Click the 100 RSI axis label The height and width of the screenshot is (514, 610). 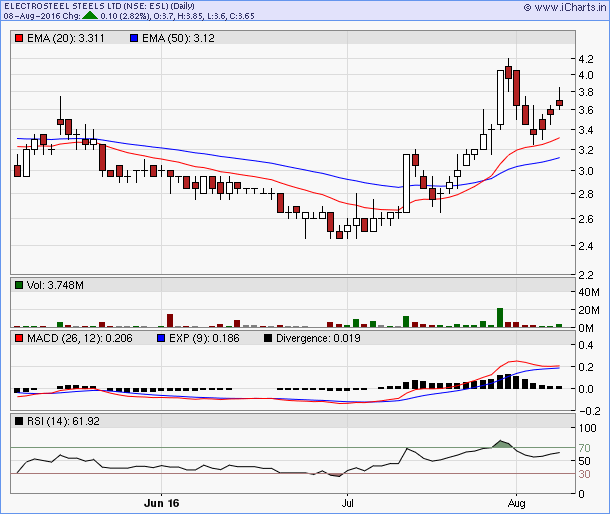pyautogui.click(x=587, y=428)
